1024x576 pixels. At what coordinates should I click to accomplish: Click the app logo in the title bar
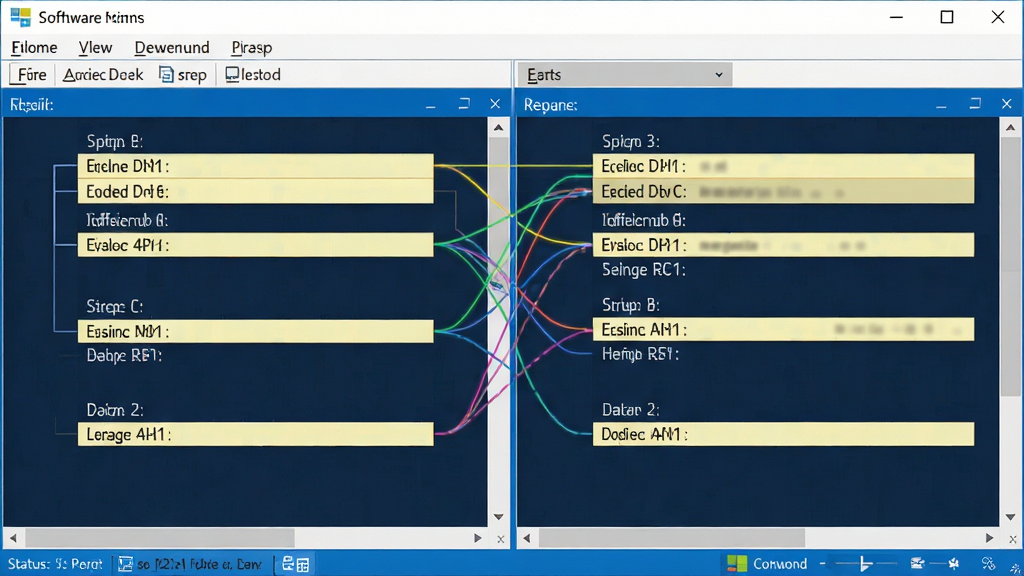coord(21,17)
